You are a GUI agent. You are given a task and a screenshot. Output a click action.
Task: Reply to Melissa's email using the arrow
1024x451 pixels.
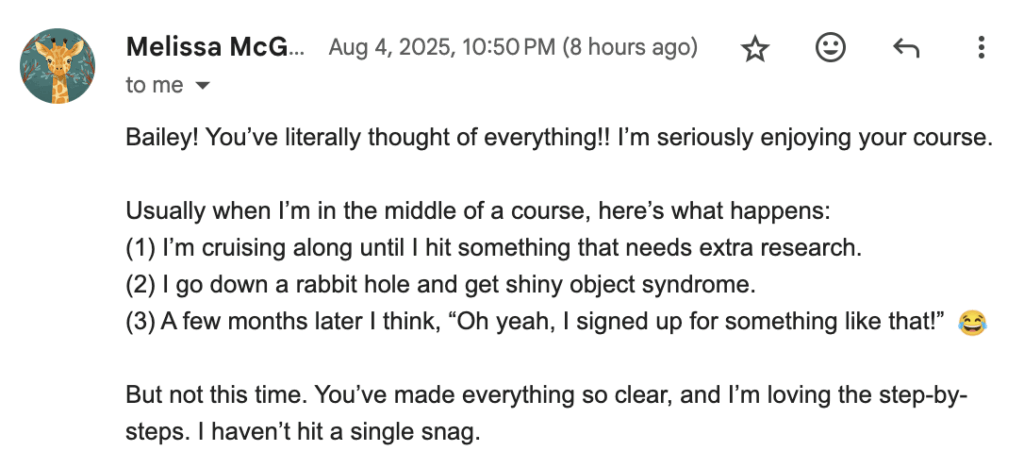tap(905, 48)
